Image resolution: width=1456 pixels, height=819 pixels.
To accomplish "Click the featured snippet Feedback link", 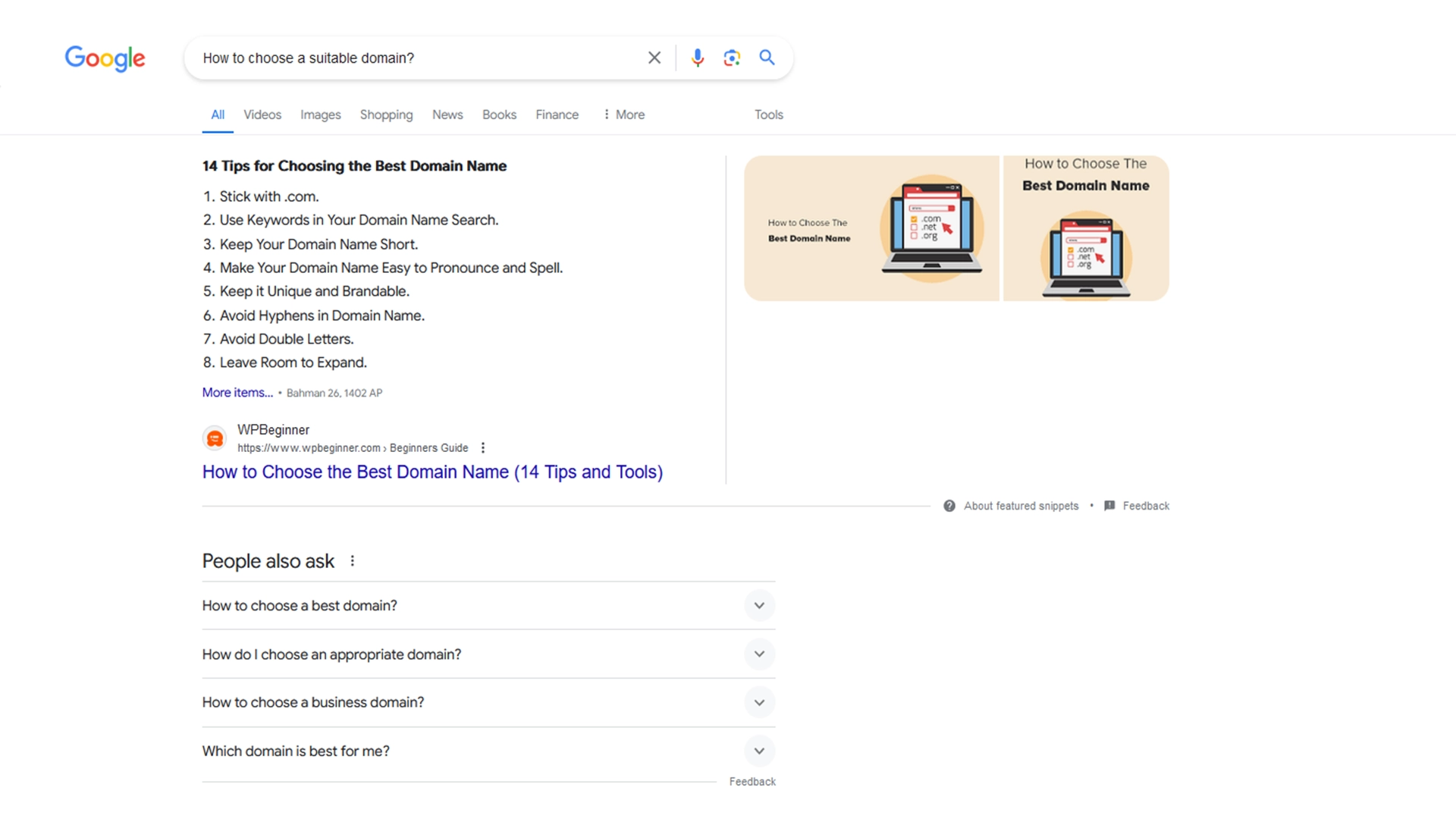I will coord(1146,506).
